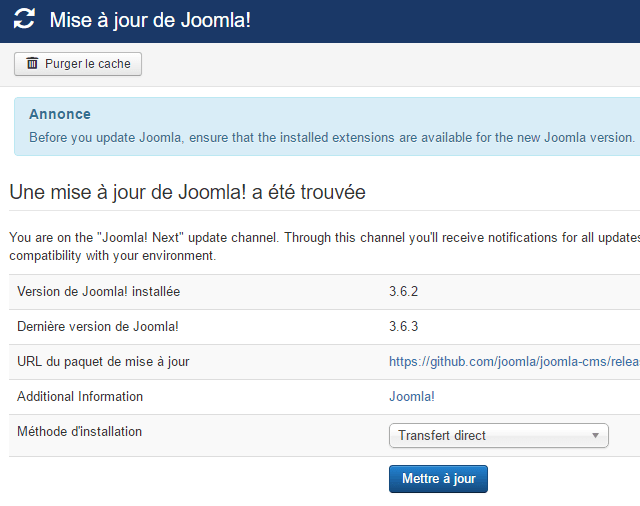Click the 'URL du paquet de mise à jour' label
640x506 pixels.
[x=103, y=362]
